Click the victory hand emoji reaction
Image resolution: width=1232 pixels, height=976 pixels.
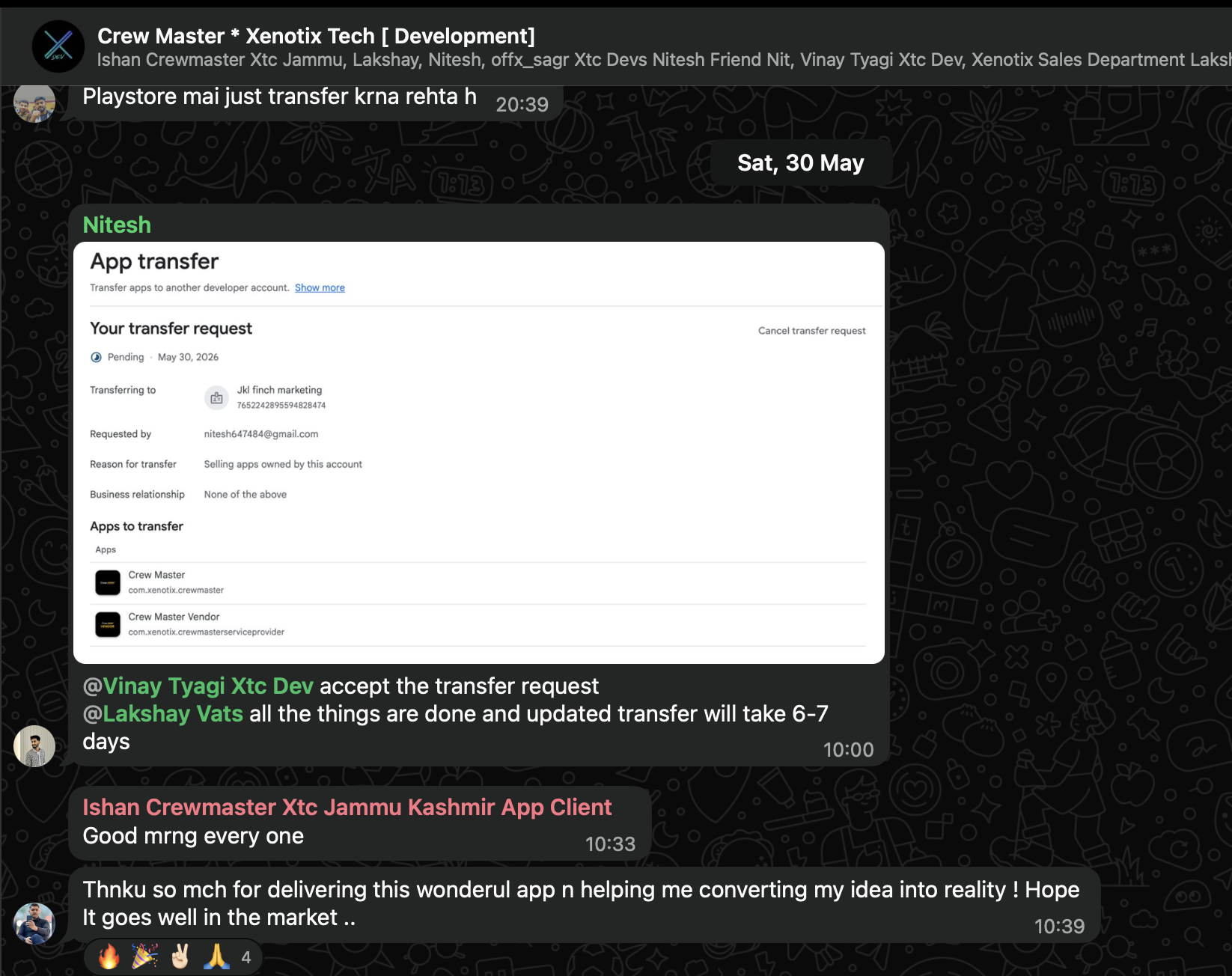tap(180, 957)
